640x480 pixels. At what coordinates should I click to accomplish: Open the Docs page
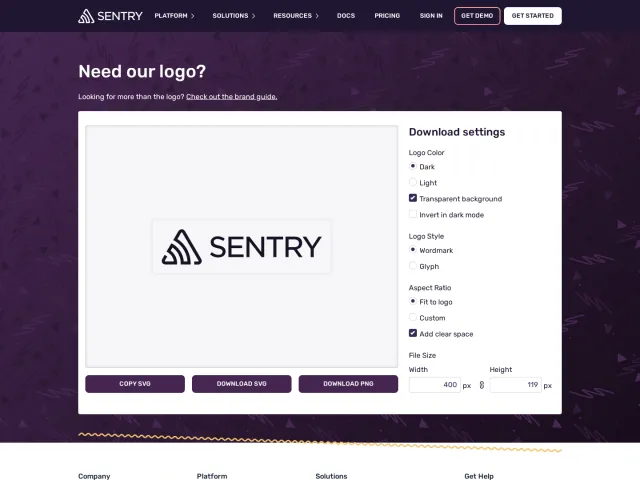tap(346, 16)
